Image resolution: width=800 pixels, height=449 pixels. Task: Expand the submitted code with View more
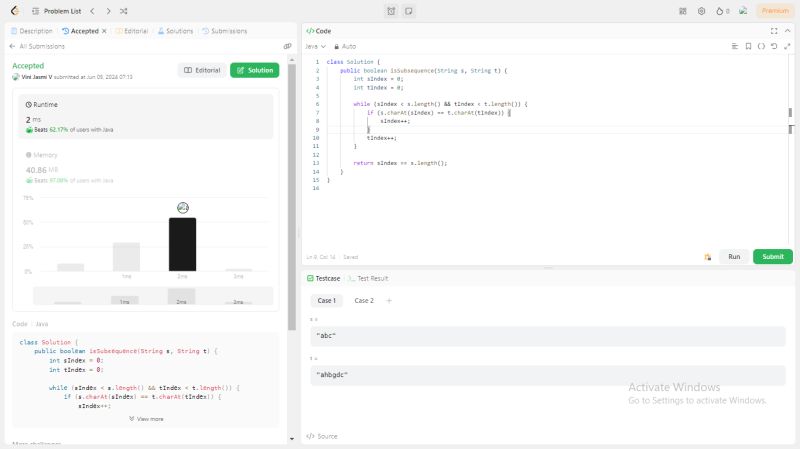(x=146, y=419)
